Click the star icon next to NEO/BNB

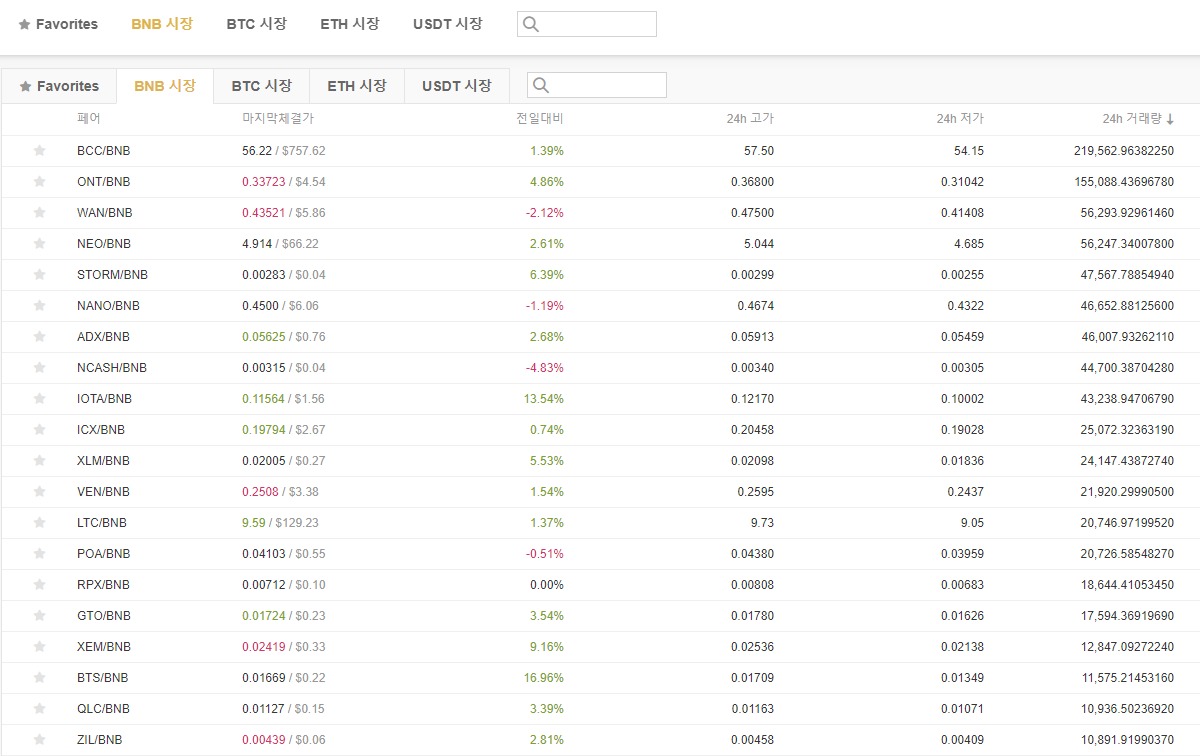point(38,243)
